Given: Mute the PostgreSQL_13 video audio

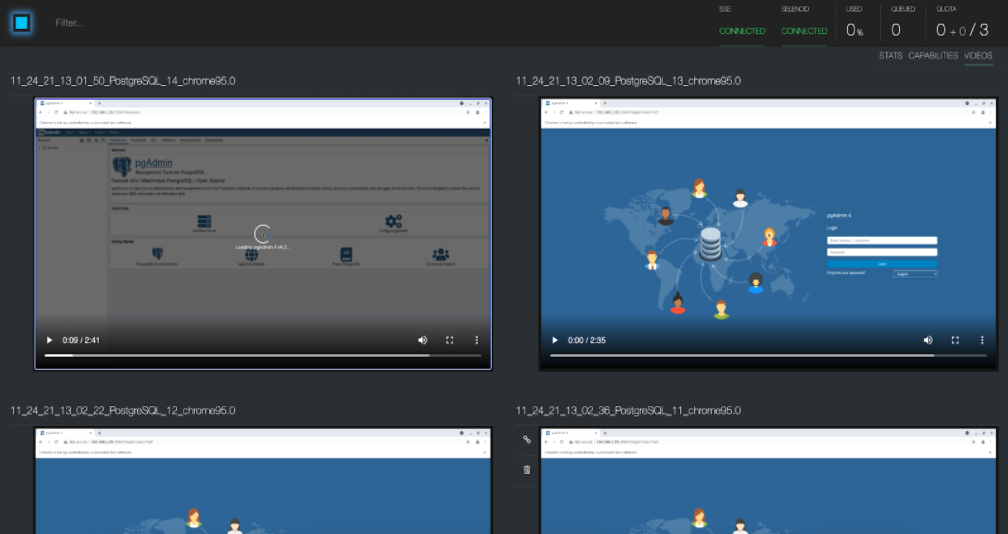Looking at the screenshot, I should [x=928, y=340].
